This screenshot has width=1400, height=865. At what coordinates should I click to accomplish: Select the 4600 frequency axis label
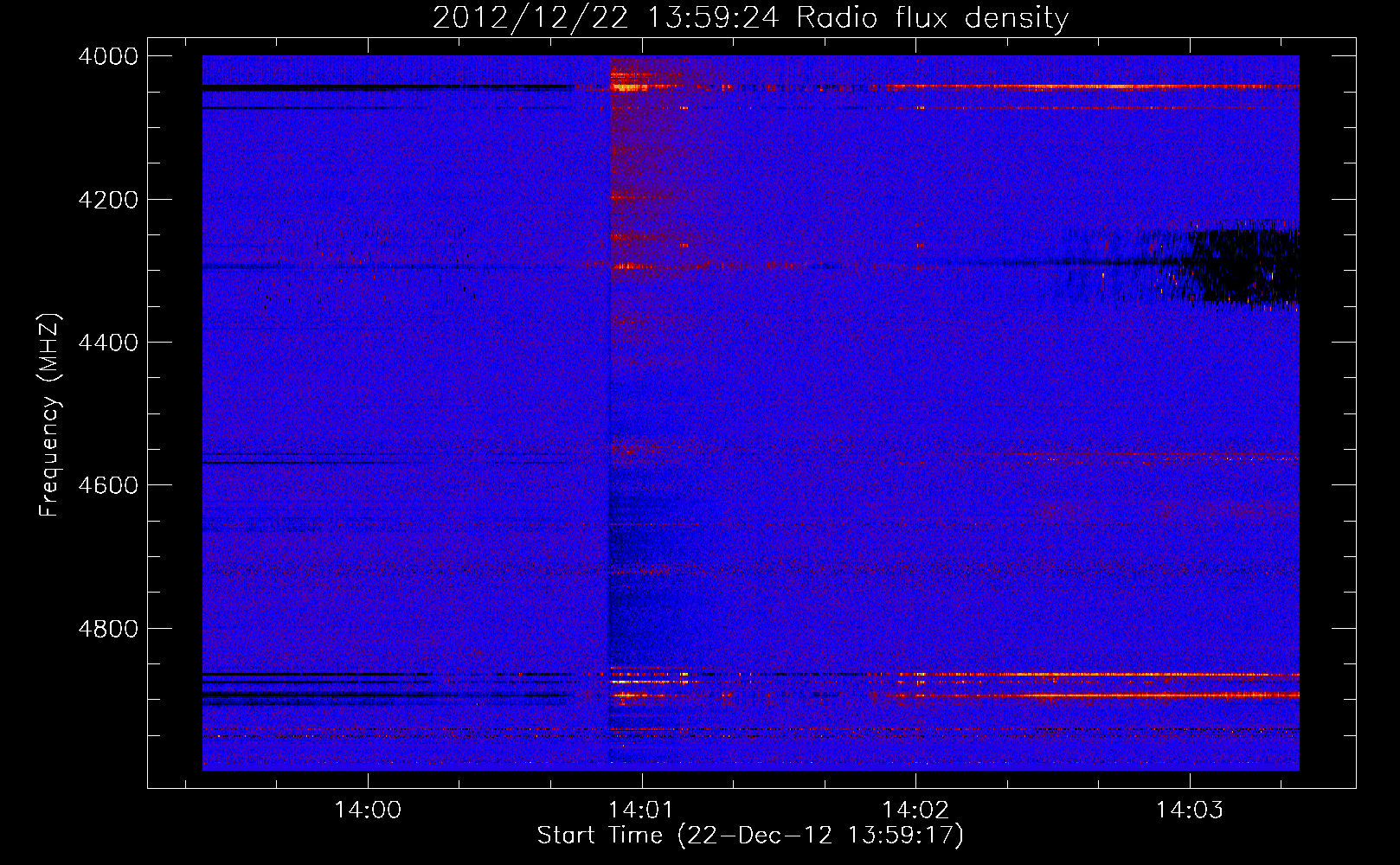108,485
